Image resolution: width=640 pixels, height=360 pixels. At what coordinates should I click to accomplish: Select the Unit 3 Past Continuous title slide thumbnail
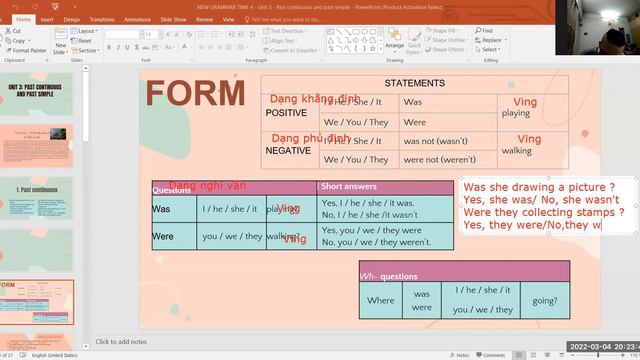coord(36,93)
